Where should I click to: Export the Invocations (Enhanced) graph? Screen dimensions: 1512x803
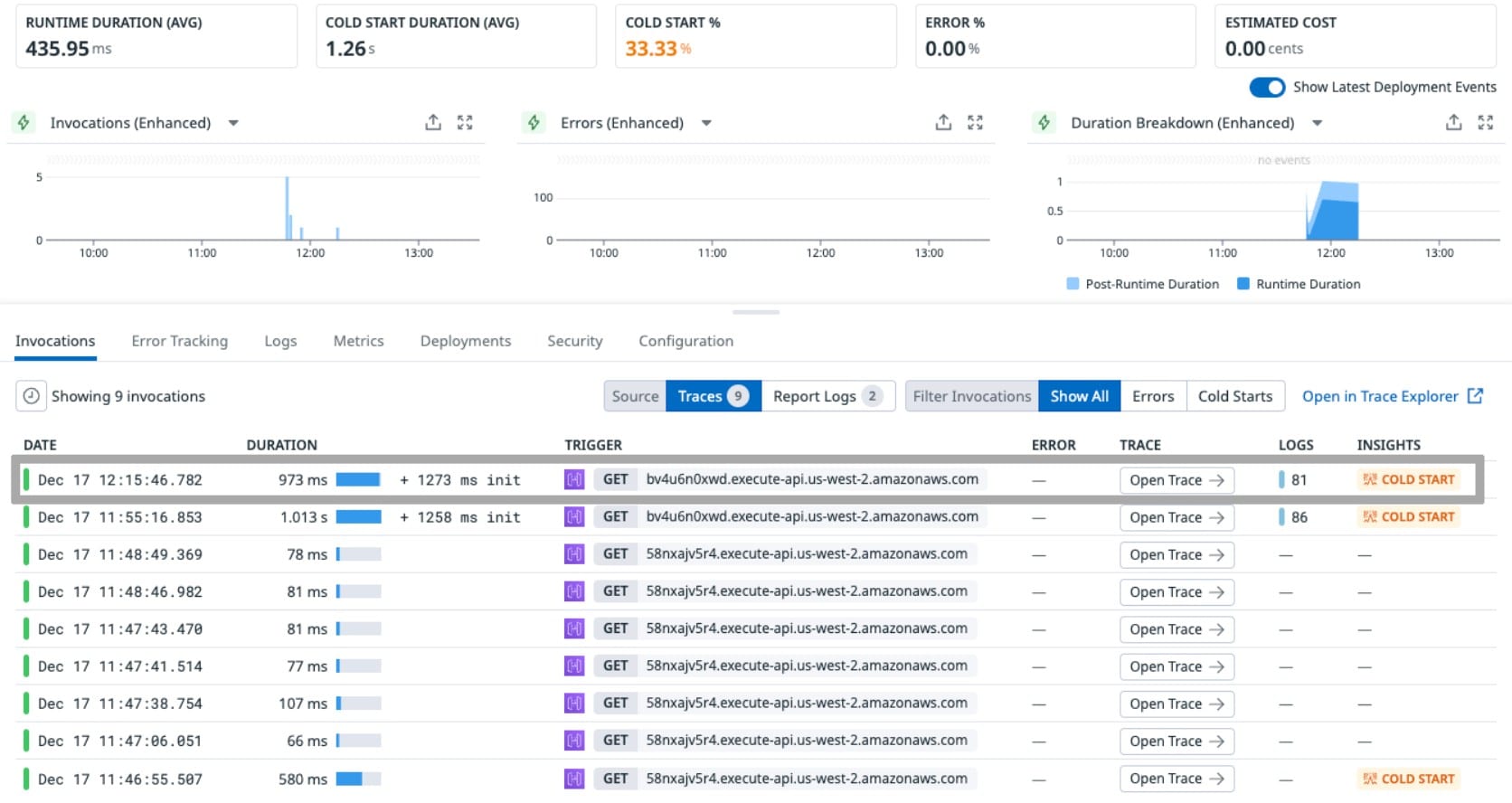(x=433, y=122)
